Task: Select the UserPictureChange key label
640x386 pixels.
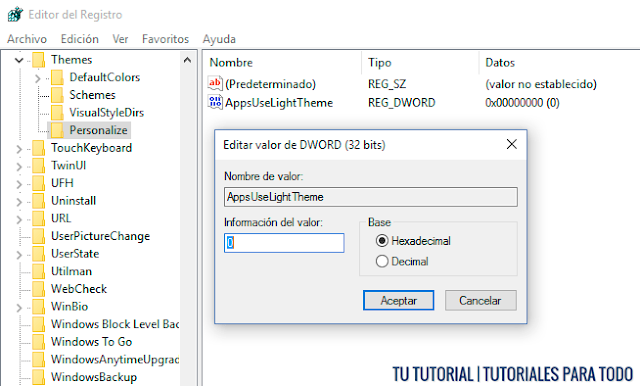Action: click(x=100, y=236)
